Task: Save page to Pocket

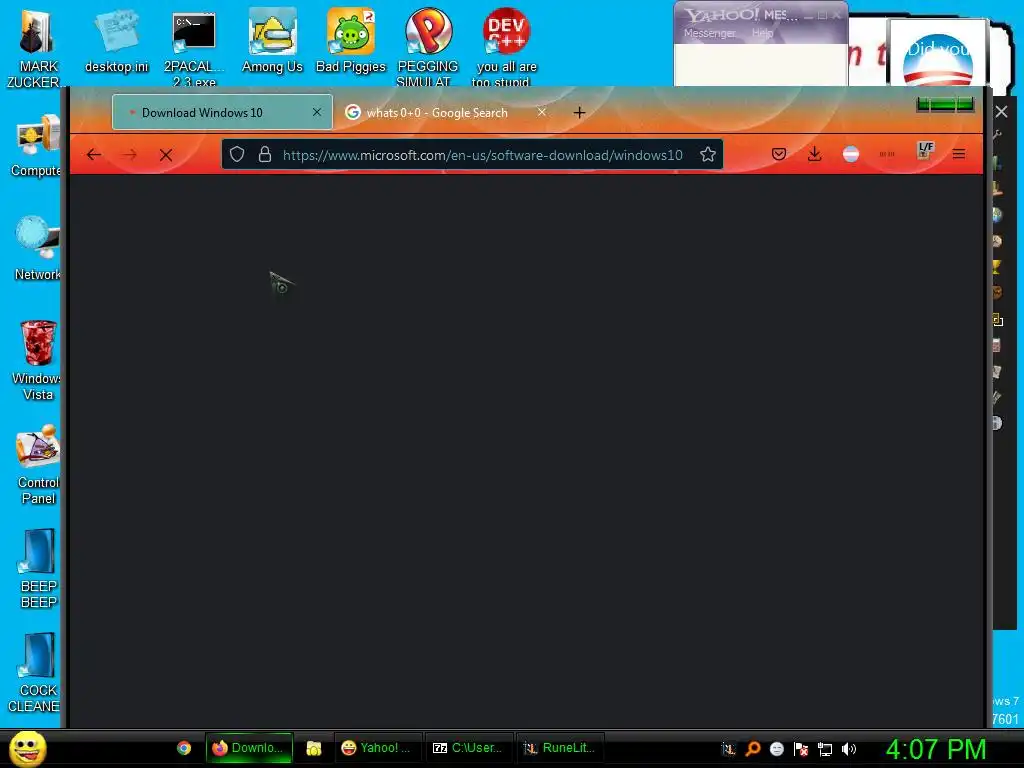Action: coord(778,155)
